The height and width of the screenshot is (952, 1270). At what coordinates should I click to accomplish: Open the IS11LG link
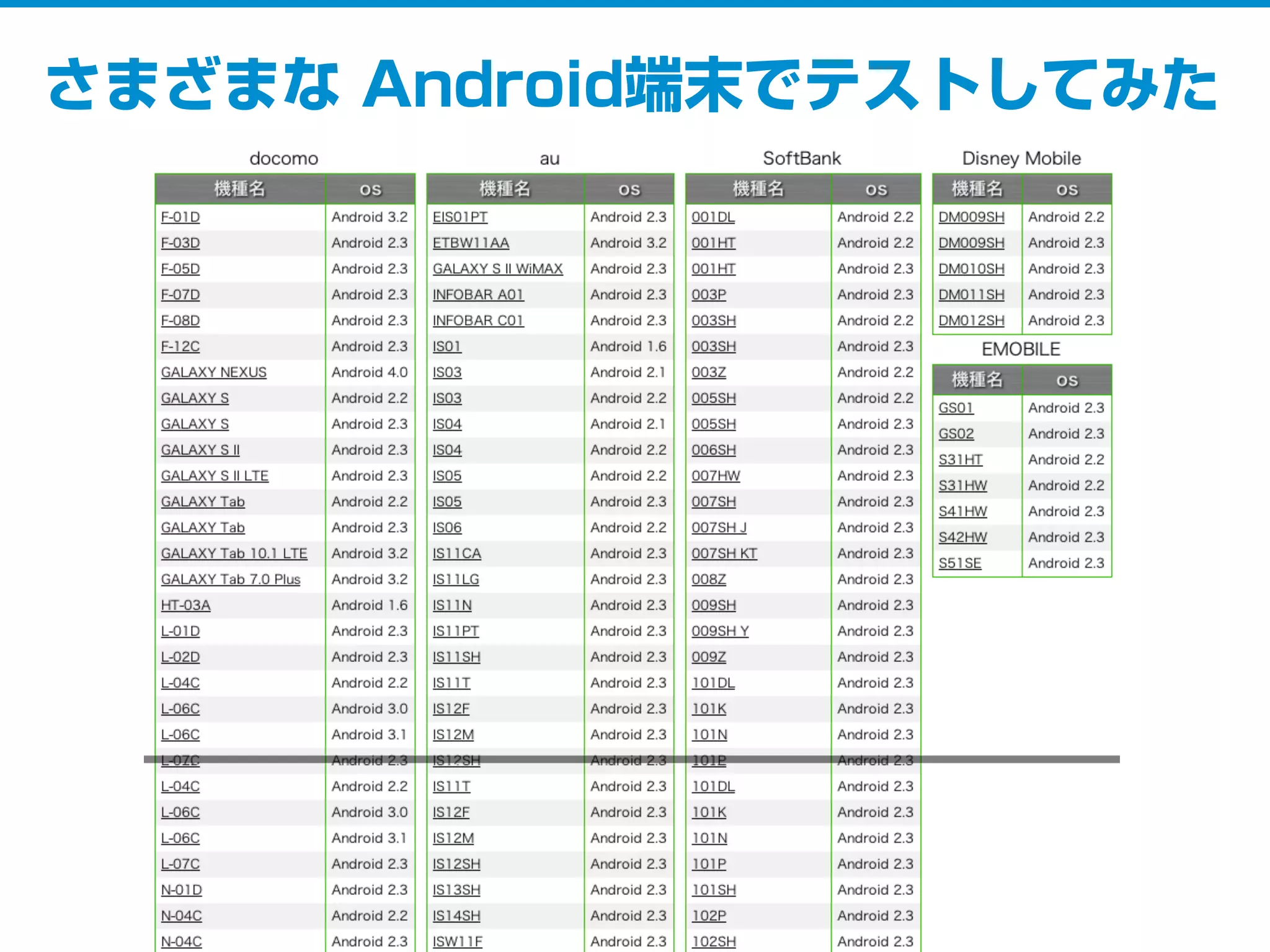[456, 580]
